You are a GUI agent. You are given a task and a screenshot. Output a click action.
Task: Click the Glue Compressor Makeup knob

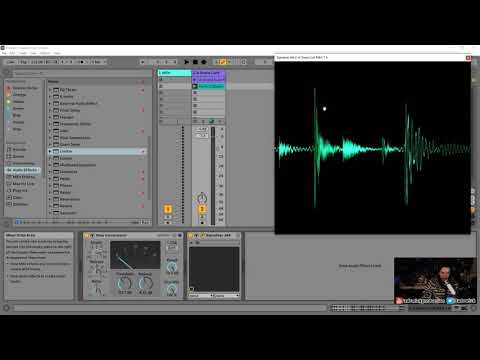coord(146,283)
